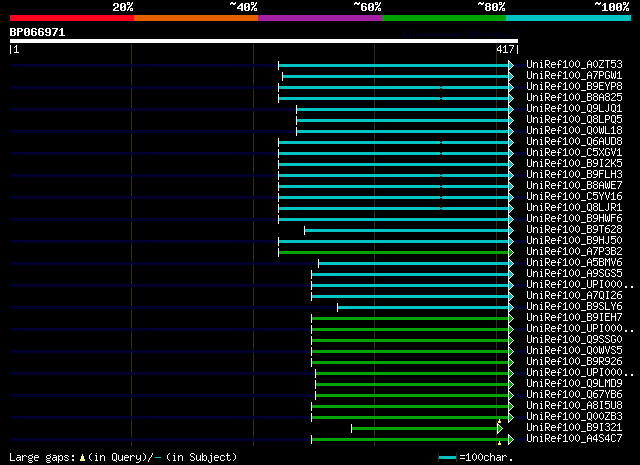
Task: Click the yellow query-gap icon in the legend
Action: pos(82,458)
